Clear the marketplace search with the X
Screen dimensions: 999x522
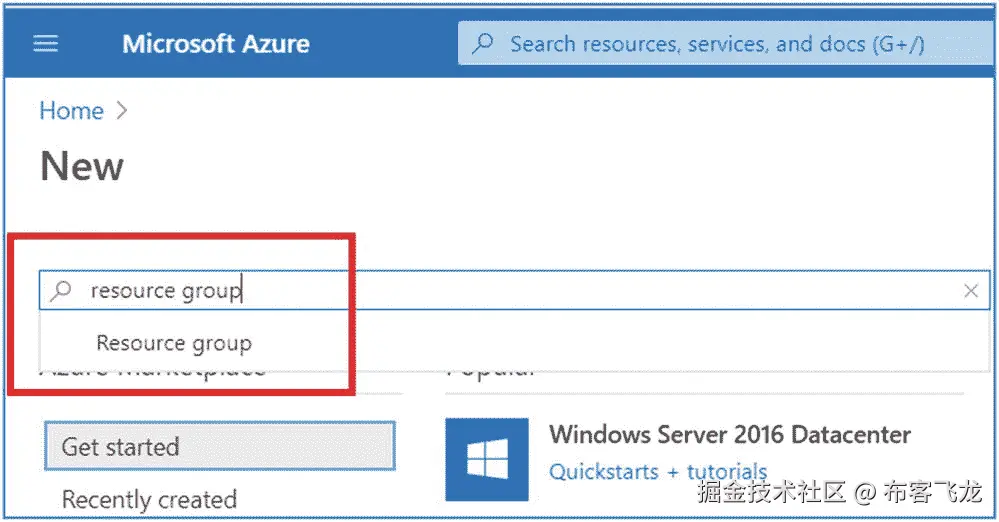970,291
